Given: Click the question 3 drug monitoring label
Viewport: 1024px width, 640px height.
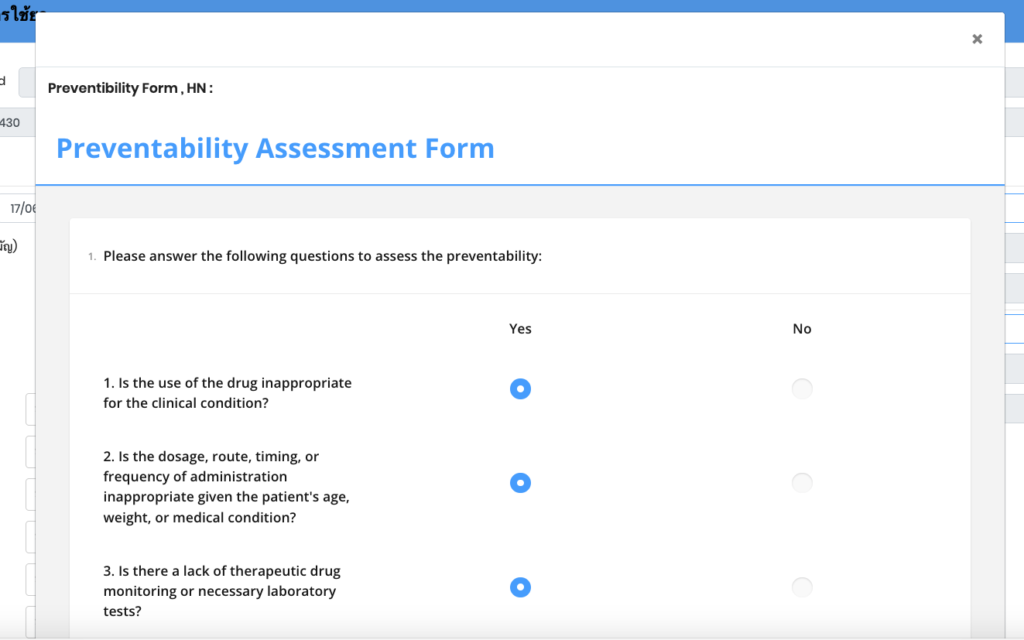Looking at the screenshot, I should point(221,590).
